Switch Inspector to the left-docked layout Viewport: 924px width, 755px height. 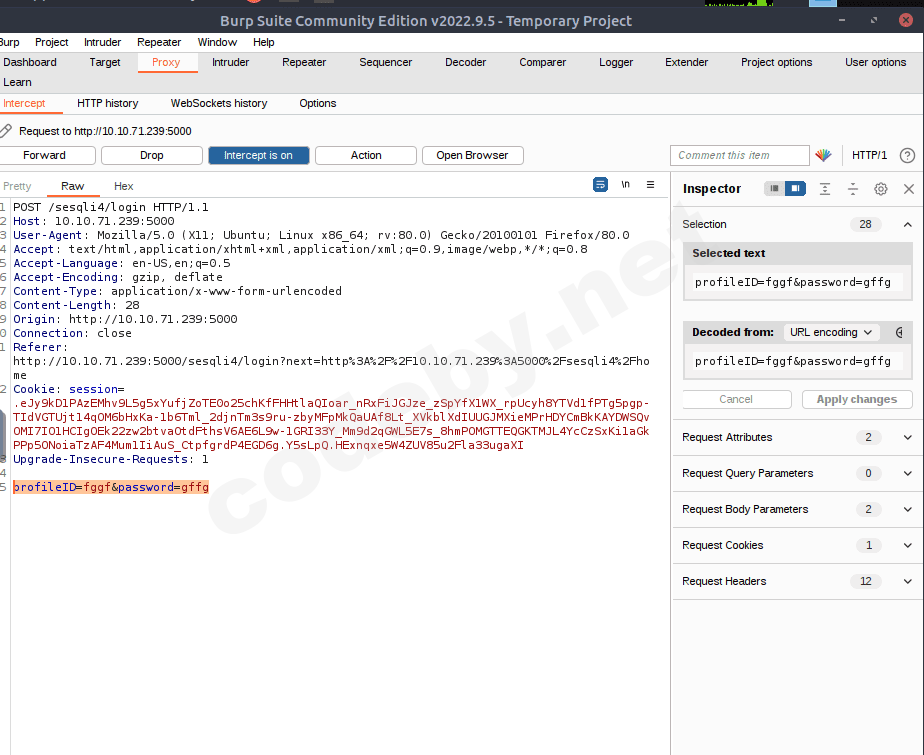pos(775,189)
